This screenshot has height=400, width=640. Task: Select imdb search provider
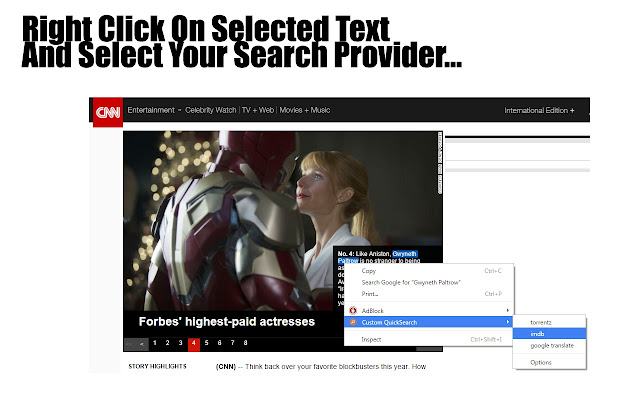pos(549,334)
